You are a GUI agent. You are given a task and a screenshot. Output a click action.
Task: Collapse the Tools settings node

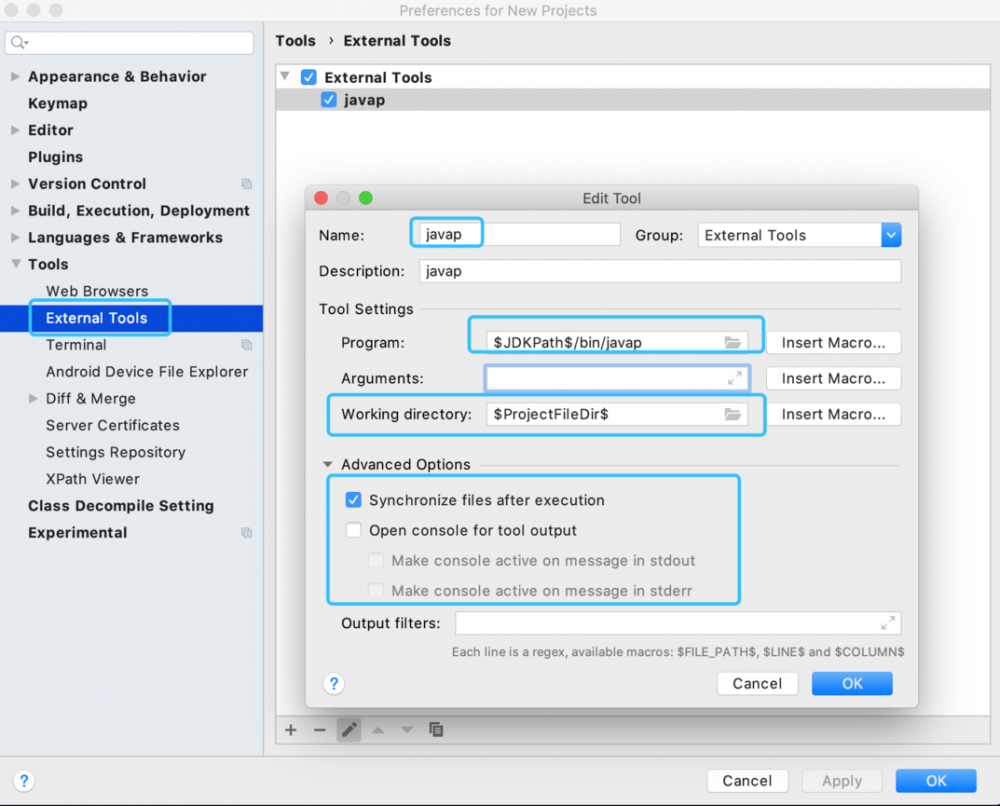click(x=15, y=263)
